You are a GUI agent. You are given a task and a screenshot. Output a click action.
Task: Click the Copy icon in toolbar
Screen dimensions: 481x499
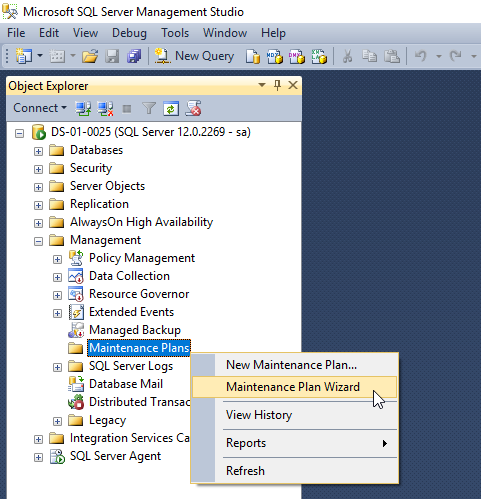pyautogui.click(x=369, y=56)
